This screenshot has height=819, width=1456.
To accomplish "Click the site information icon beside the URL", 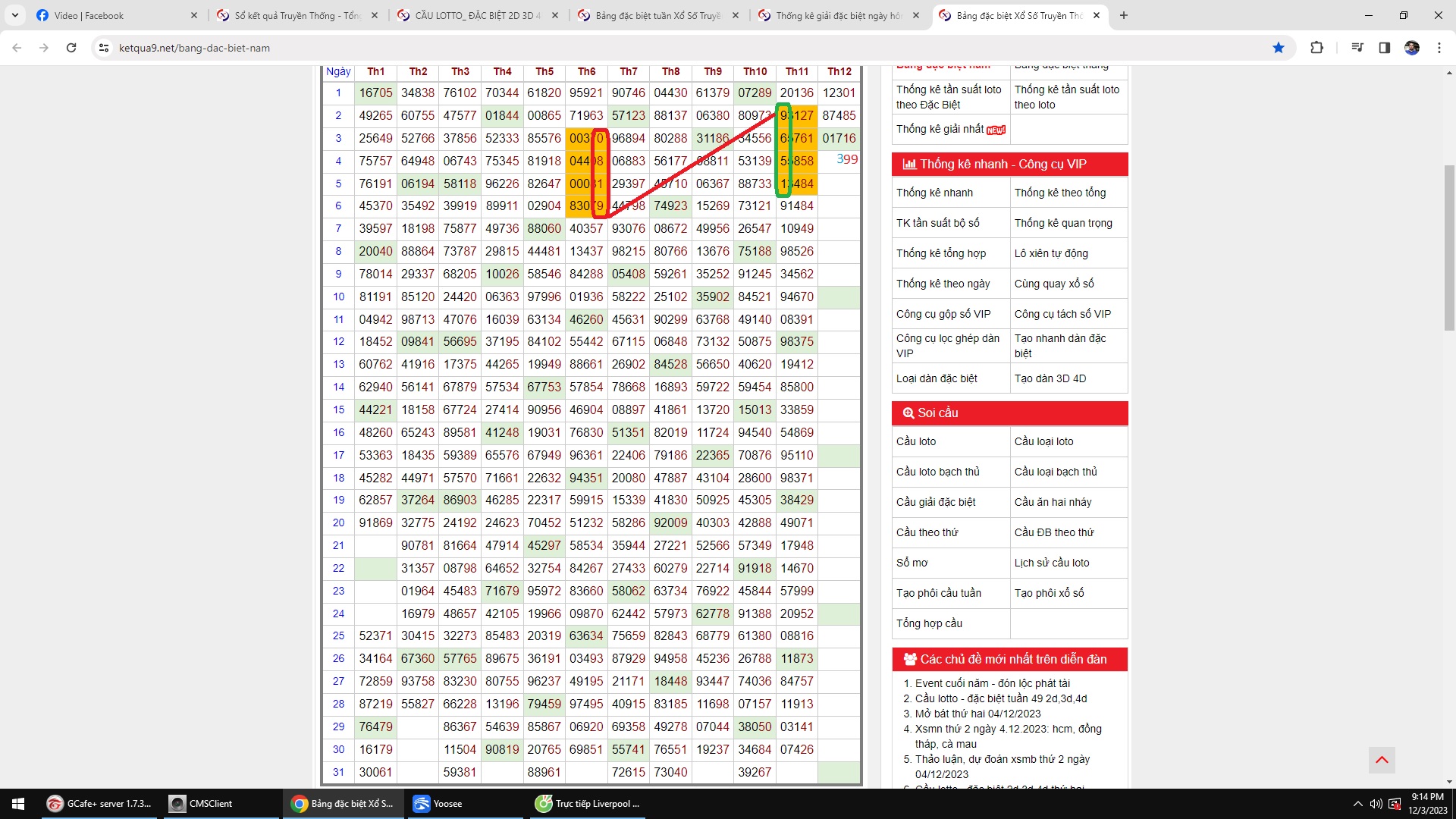I will point(104,48).
